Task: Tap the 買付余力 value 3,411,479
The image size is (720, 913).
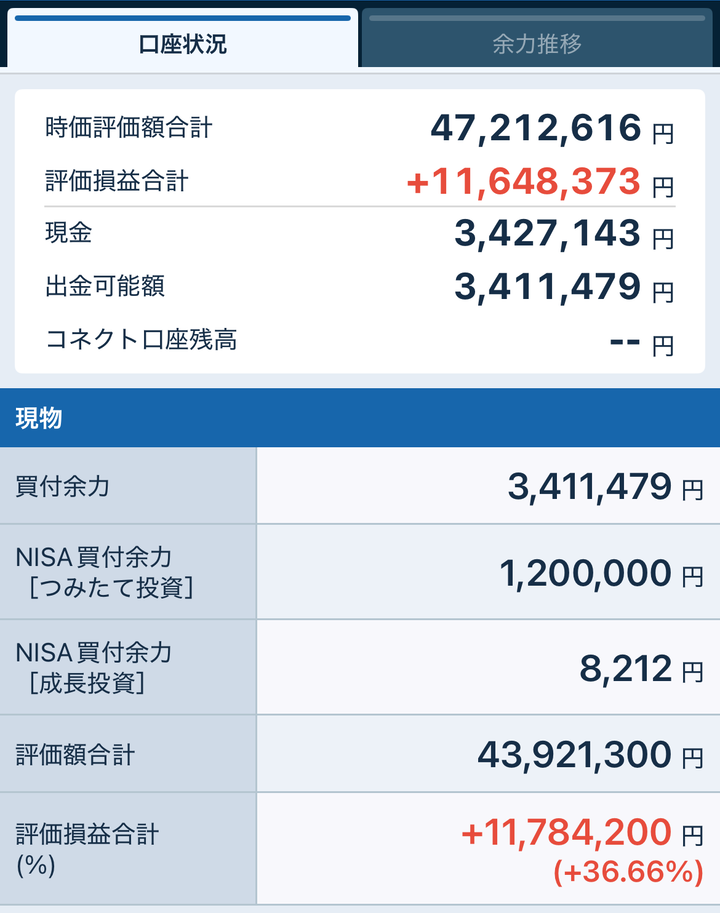Action: [589, 487]
